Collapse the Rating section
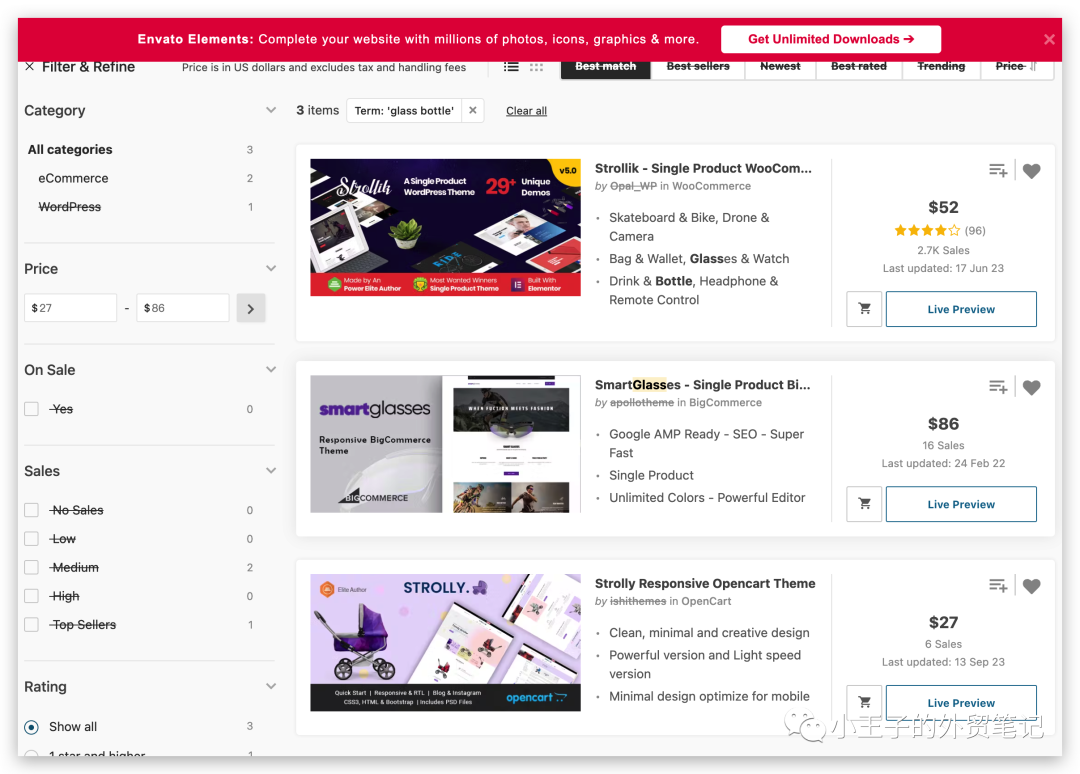Image resolution: width=1080 pixels, height=774 pixels. [x=271, y=687]
